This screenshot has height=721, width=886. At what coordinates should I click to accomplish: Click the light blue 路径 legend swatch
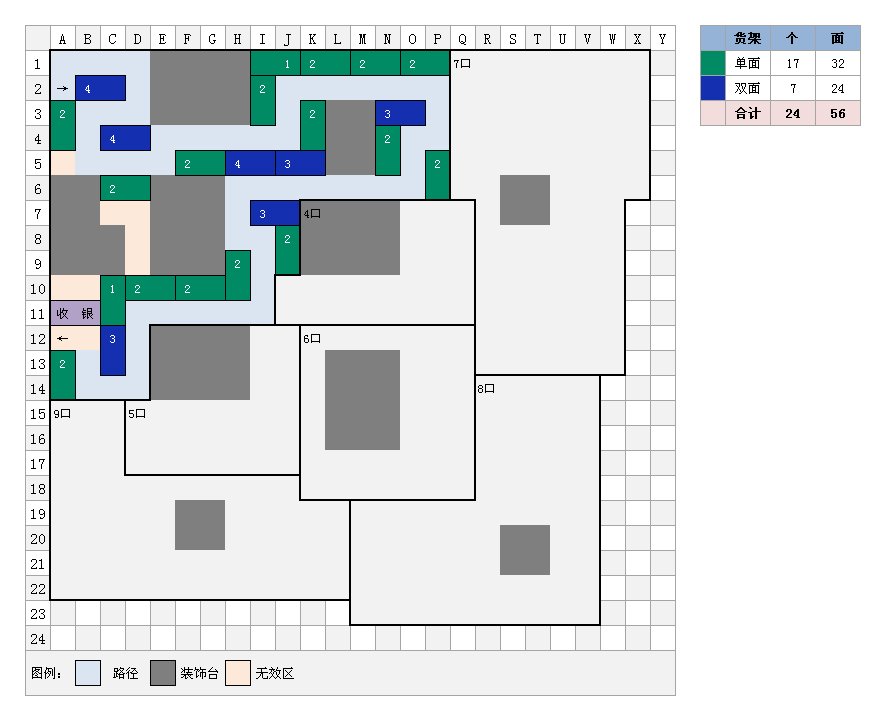point(88,673)
